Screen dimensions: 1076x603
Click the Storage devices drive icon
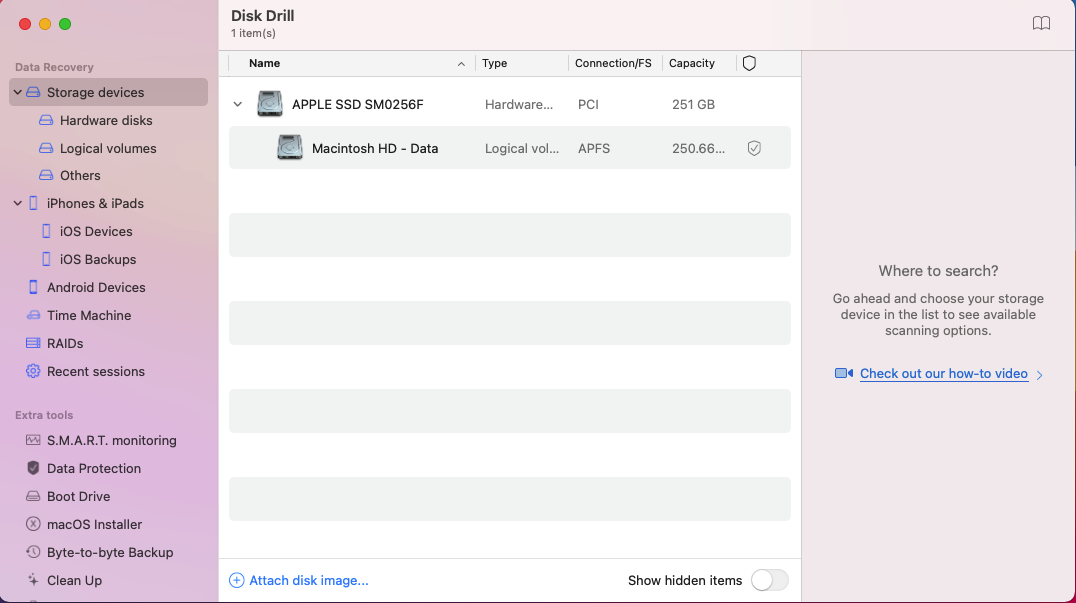point(33,92)
